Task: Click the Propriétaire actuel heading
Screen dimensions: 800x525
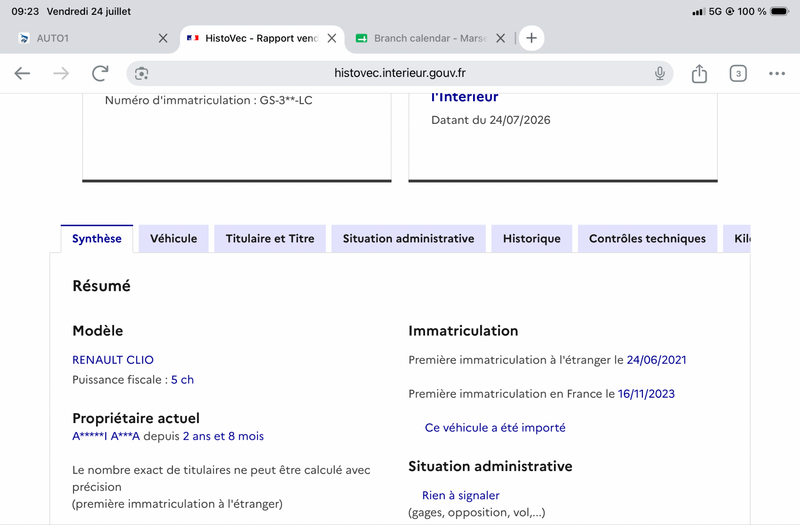Action: (136, 418)
